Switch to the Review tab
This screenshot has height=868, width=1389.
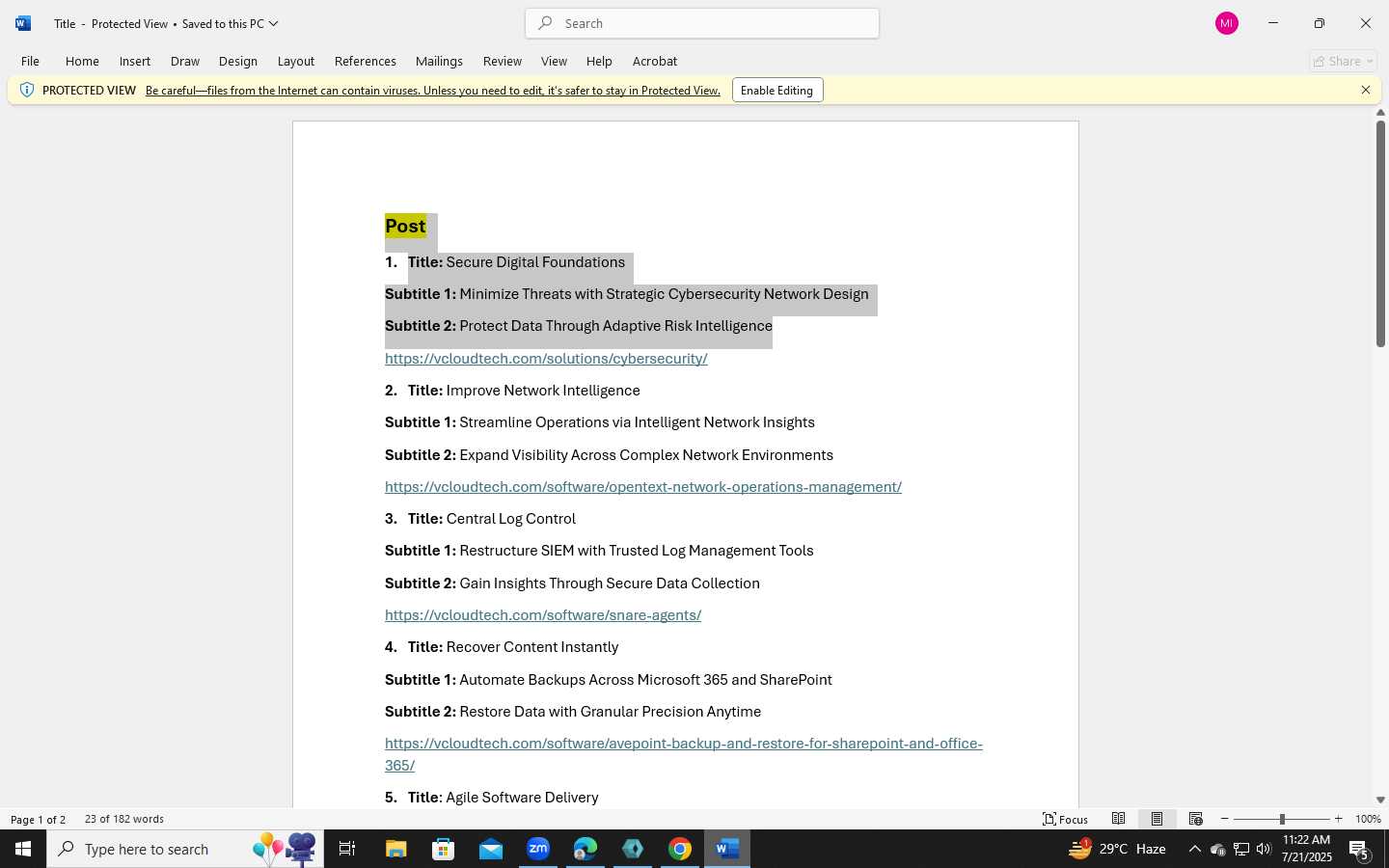coord(503,61)
